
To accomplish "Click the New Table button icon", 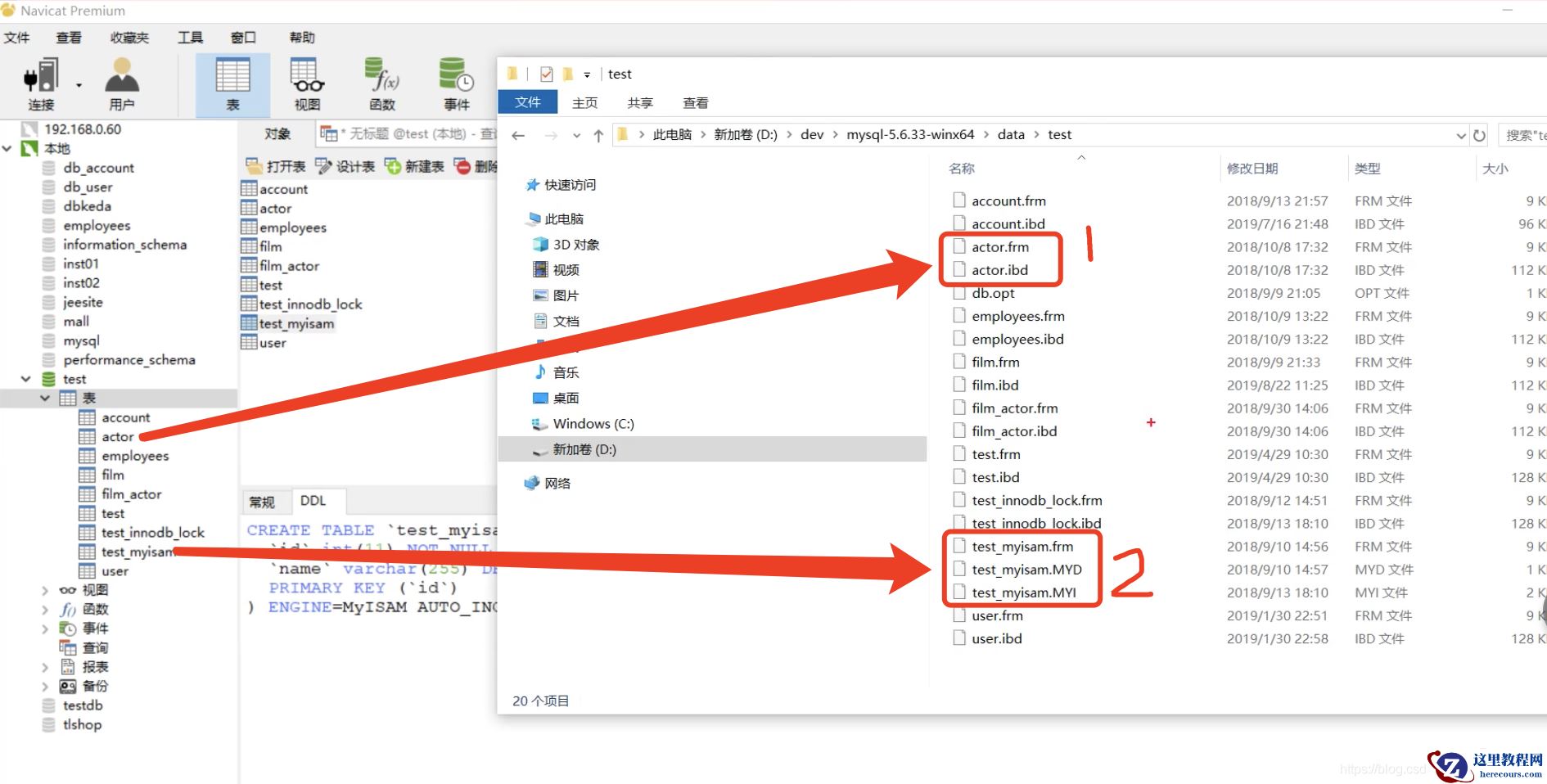I will [x=393, y=166].
